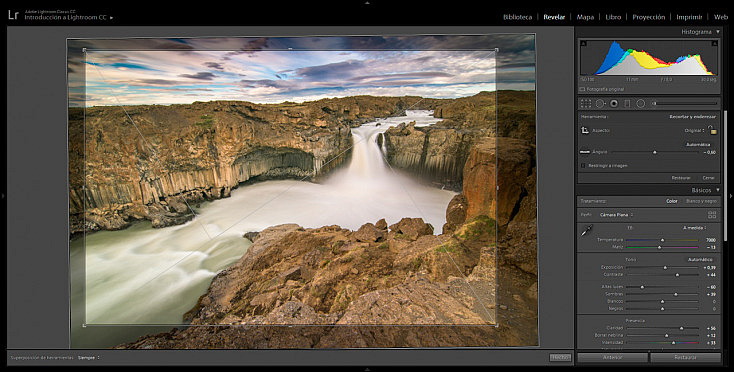The height and width of the screenshot is (372, 734).
Task: Switch to the Biblioteca module
Action: [x=517, y=17]
